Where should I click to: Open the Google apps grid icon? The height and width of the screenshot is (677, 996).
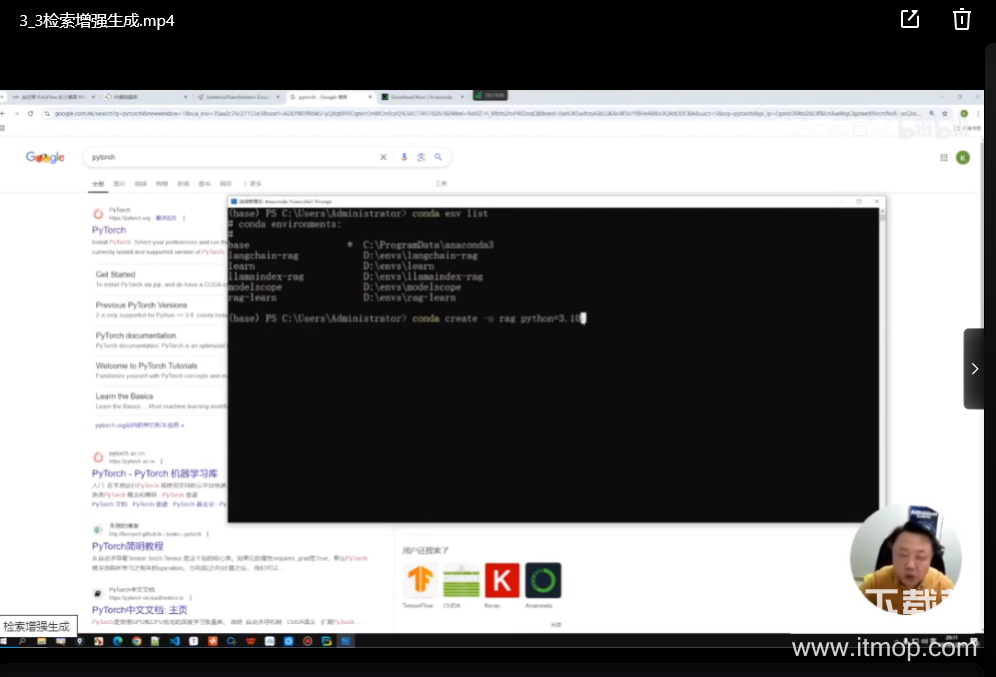[944, 158]
